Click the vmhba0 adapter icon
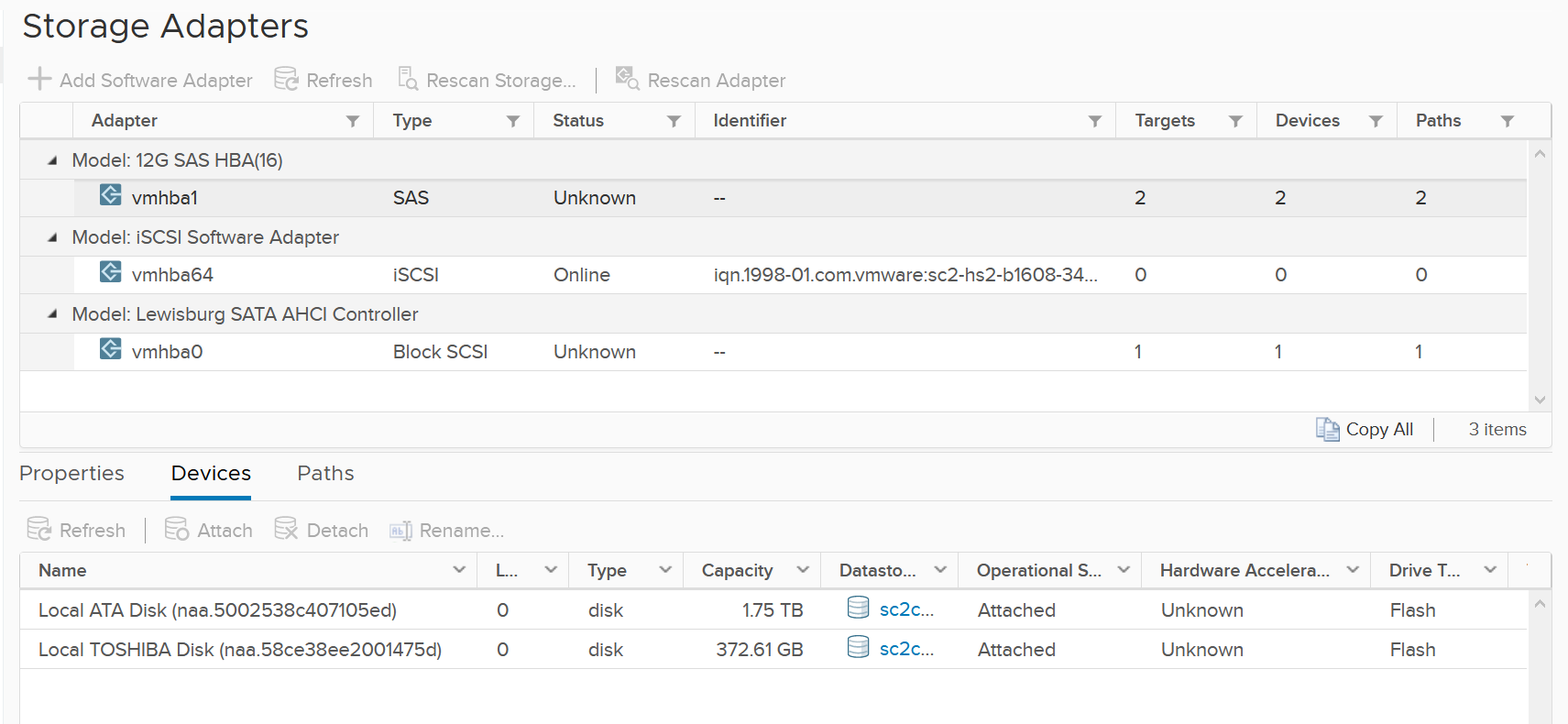The height and width of the screenshot is (724, 1568). (111, 349)
